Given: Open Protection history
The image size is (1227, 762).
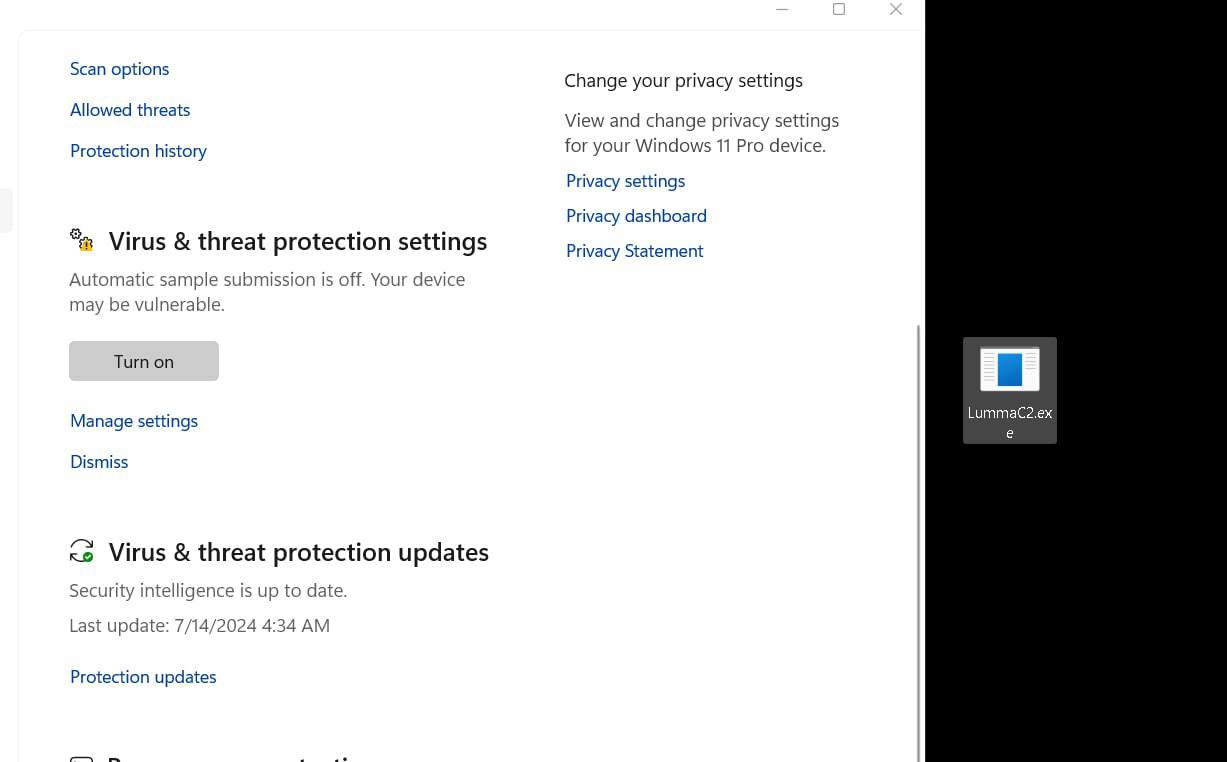Looking at the screenshot, I should tap(138, 151).
